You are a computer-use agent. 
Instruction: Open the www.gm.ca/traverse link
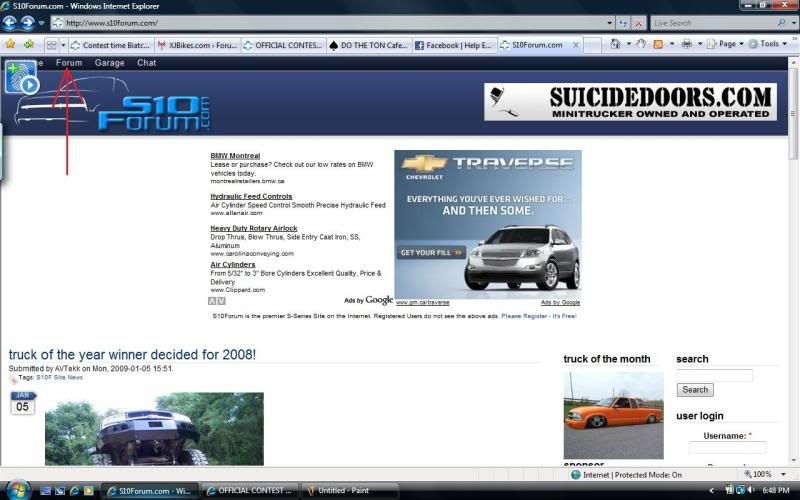(x=422, y=303)
